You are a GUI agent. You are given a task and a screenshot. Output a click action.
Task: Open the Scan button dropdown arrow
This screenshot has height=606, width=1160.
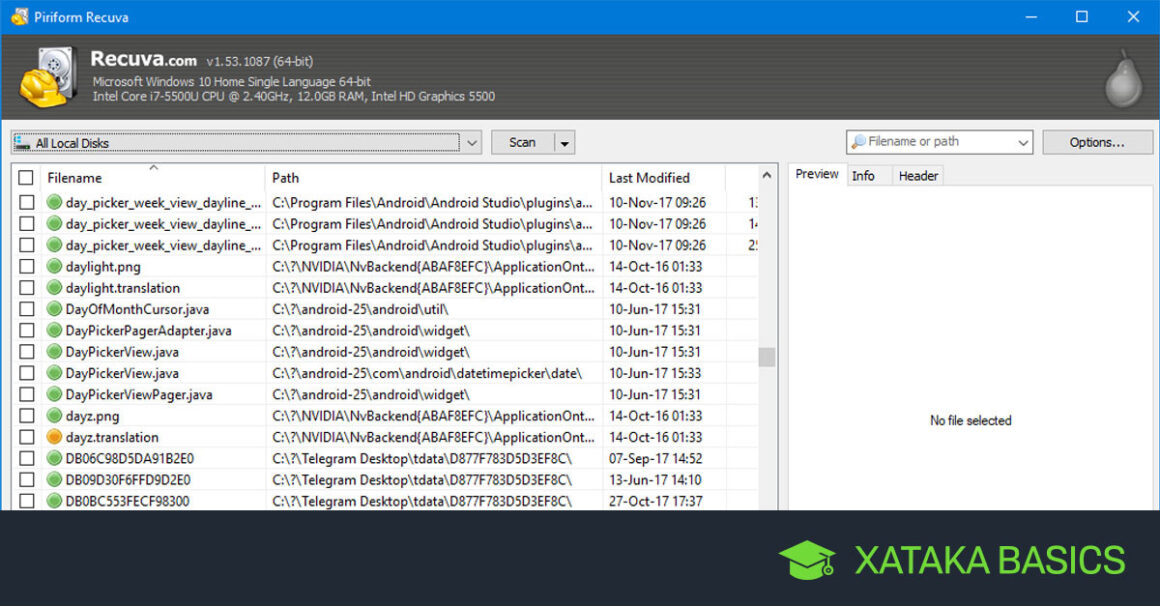coord(565,143)
